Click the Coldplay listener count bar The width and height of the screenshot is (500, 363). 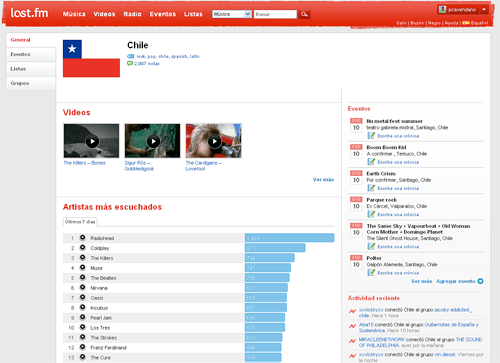coord(275,248)
